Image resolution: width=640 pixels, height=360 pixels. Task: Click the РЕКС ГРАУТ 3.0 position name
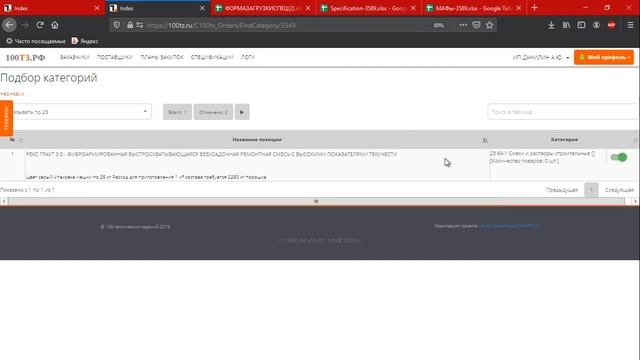click(x=211, y=154)
